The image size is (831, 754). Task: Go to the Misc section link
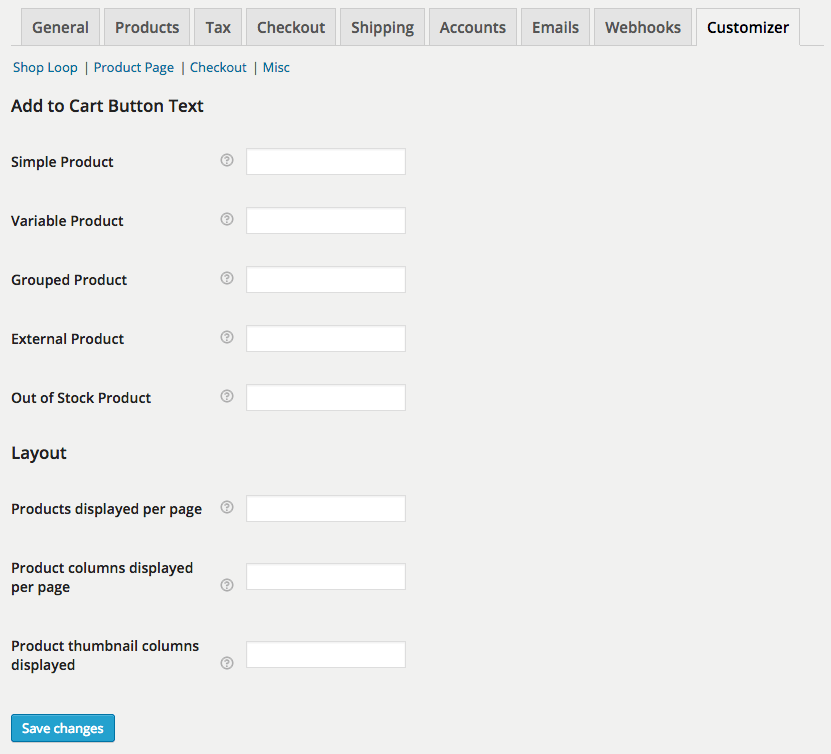click(x=276, y=67)
